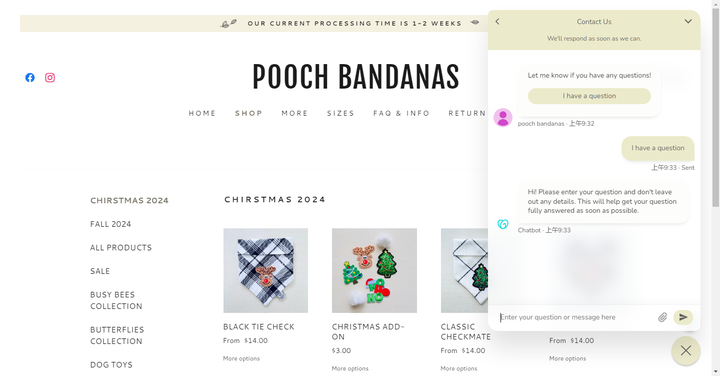Screen dimensions: 720x376
Task: Close the chat widget with round X button
Action: (x=686, y=351)
